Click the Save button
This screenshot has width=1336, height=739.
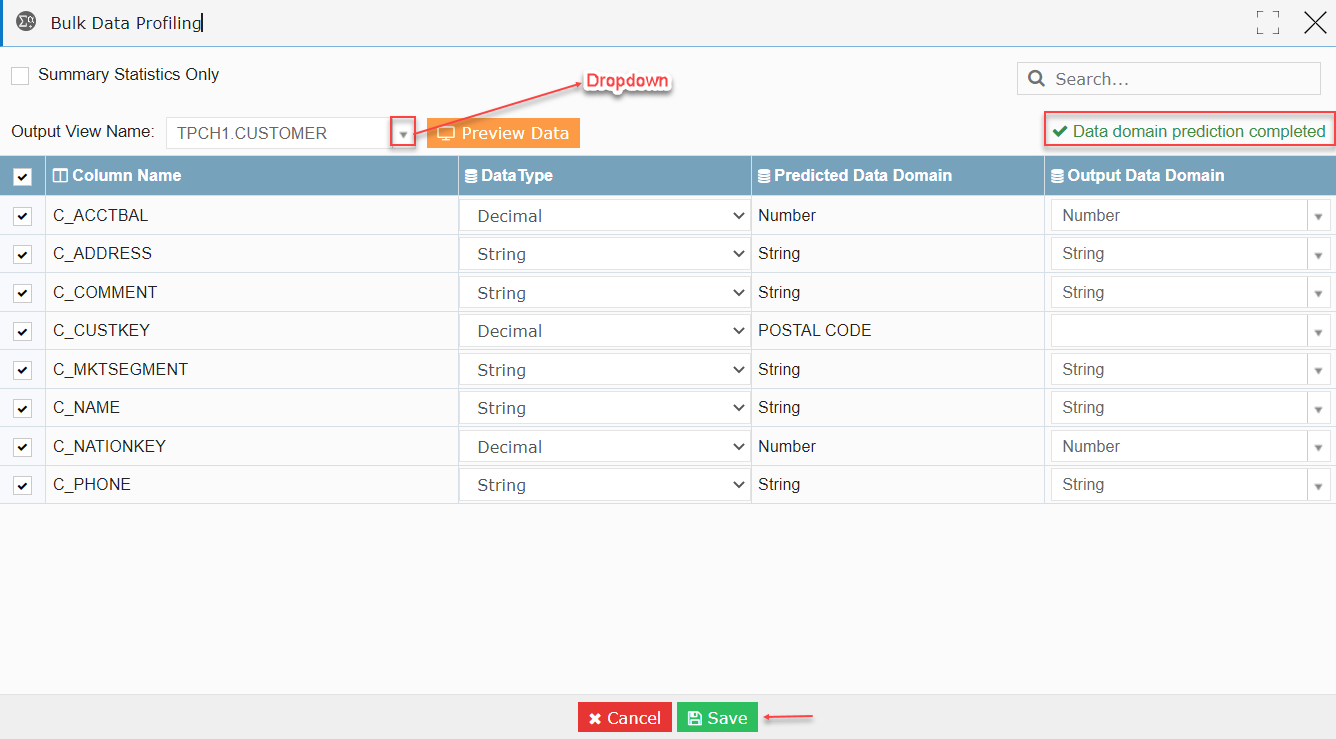[x=717, y=717]
